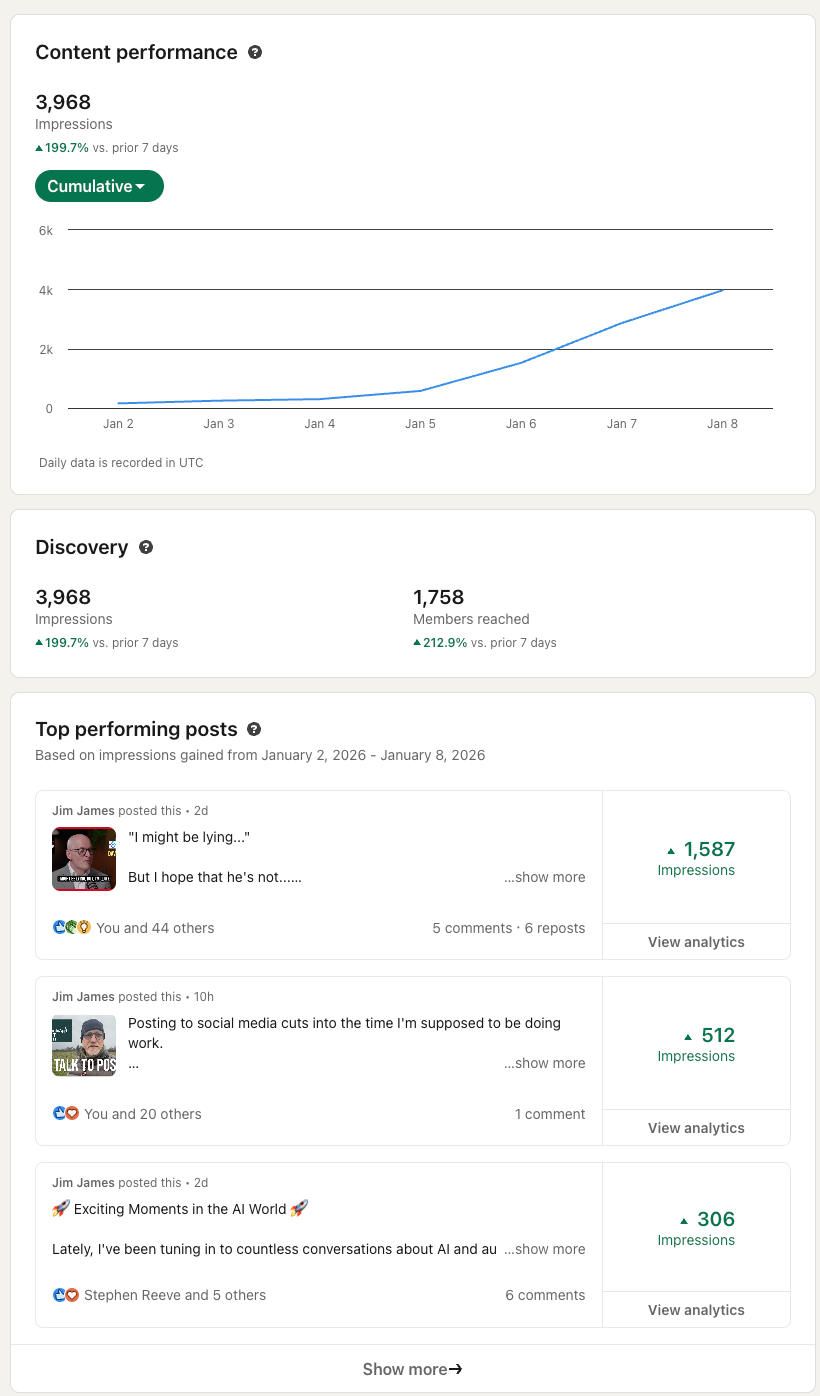
Task: Click help icon beside Top performing posts
Action: tap(254, 729)
